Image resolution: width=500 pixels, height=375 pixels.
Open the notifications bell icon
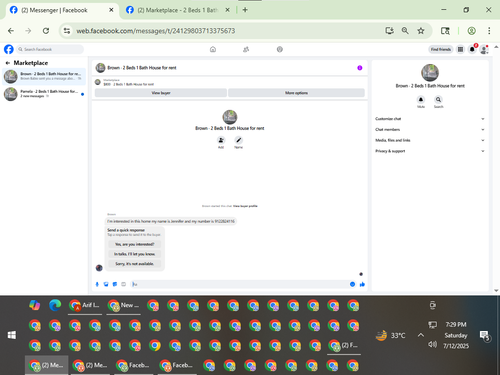472,49
